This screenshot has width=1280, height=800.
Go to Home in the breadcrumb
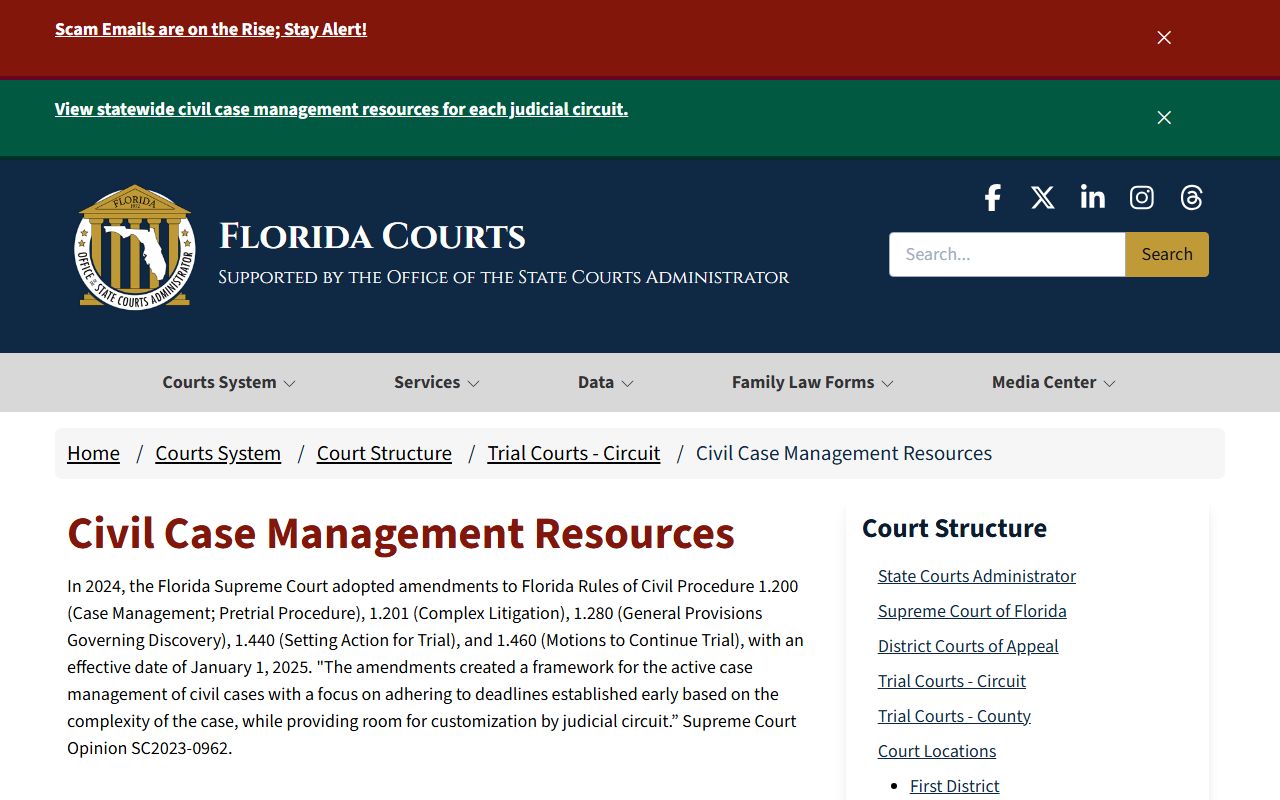point(93,453)
